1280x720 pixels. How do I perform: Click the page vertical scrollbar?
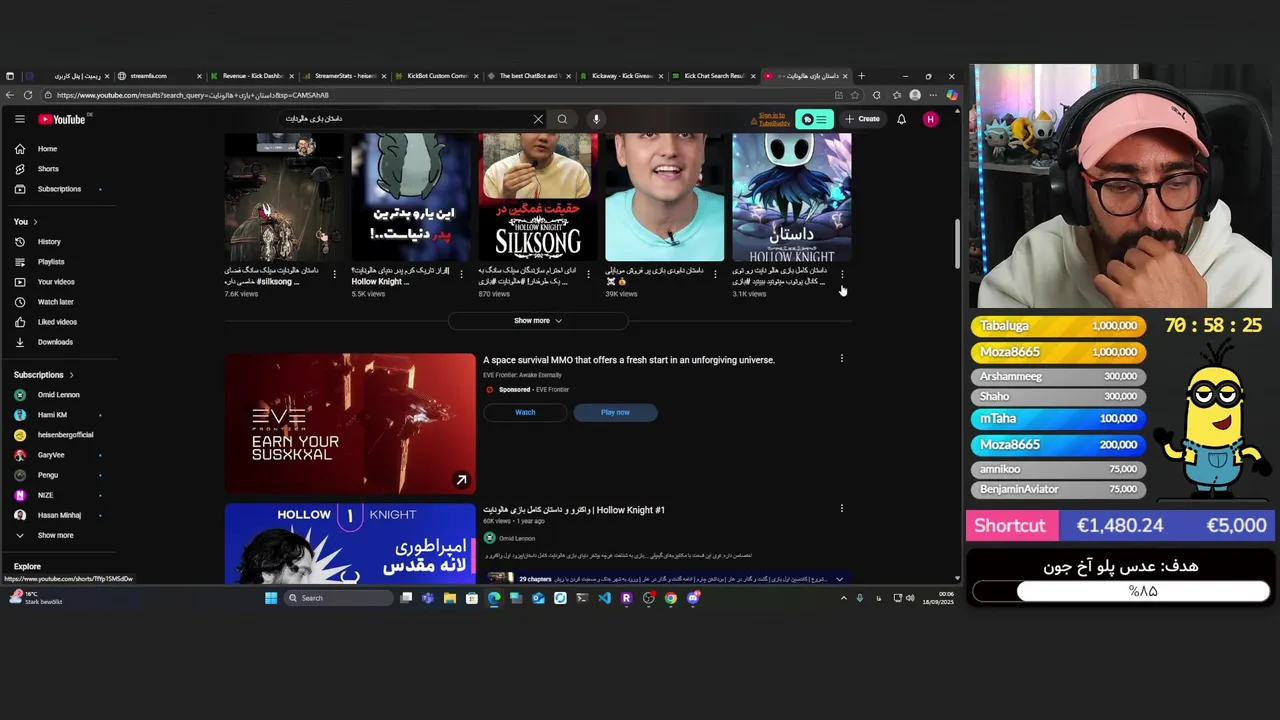point(957,244)
